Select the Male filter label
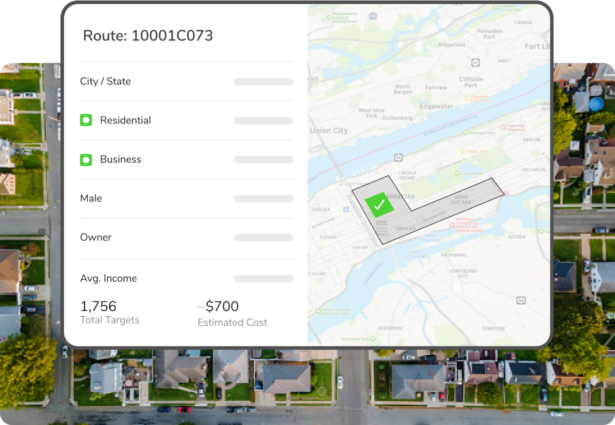615x425 pixels. (x=91, y=199)
